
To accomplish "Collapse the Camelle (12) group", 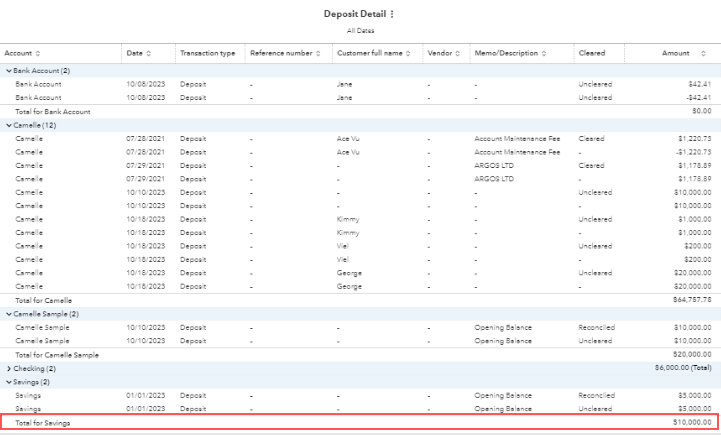I will pyautogui.click(x=9, y=125).
